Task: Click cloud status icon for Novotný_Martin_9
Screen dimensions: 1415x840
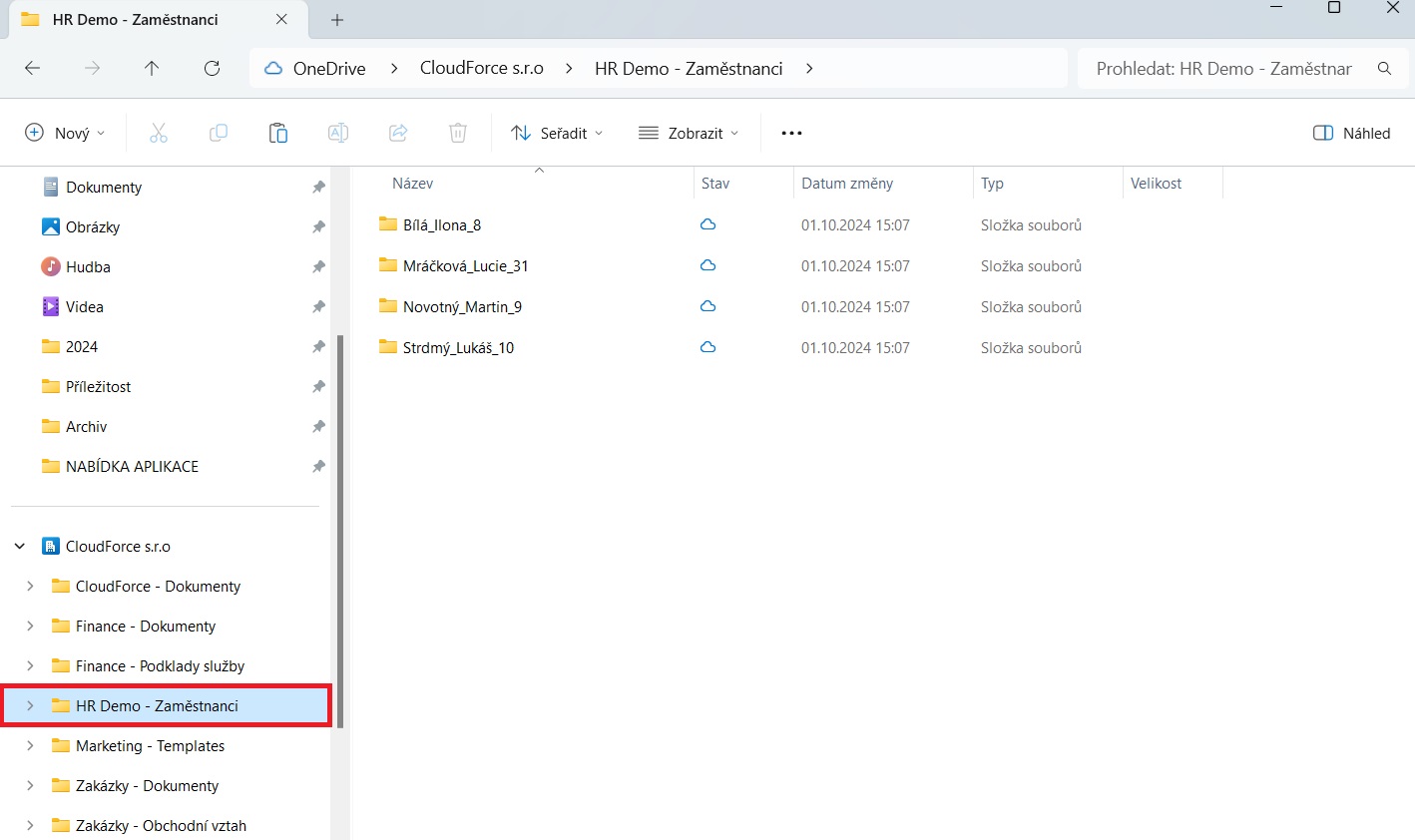Action: pyautogui.click(x=707, y=306)
